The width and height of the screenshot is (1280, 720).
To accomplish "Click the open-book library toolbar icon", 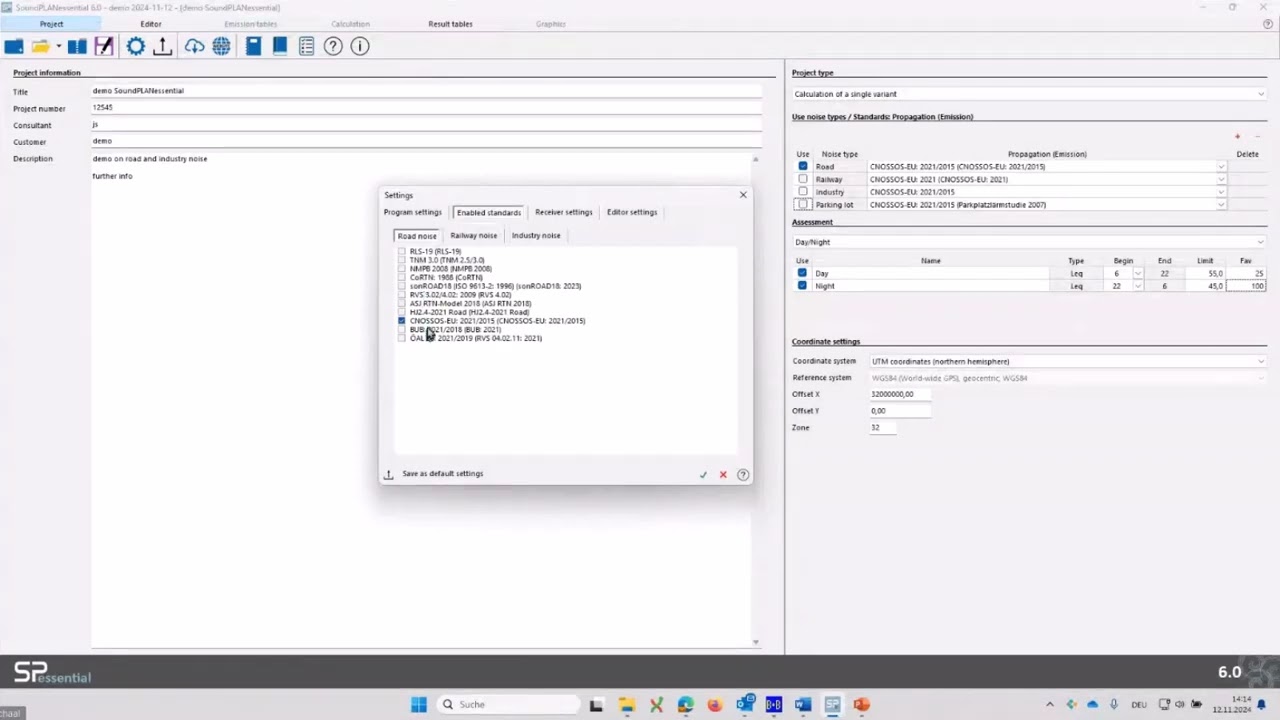I will [77, 46].
